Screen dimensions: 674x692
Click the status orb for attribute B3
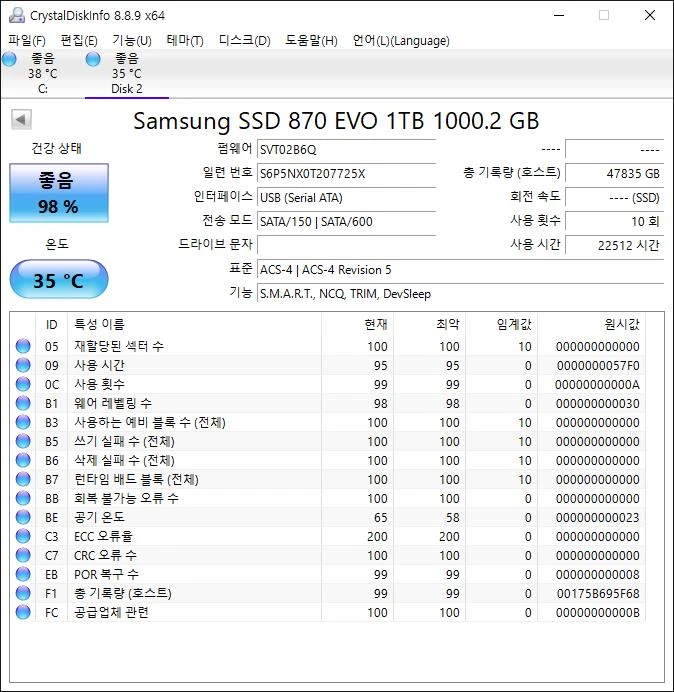pyautogui.click(x=23, y=422)
